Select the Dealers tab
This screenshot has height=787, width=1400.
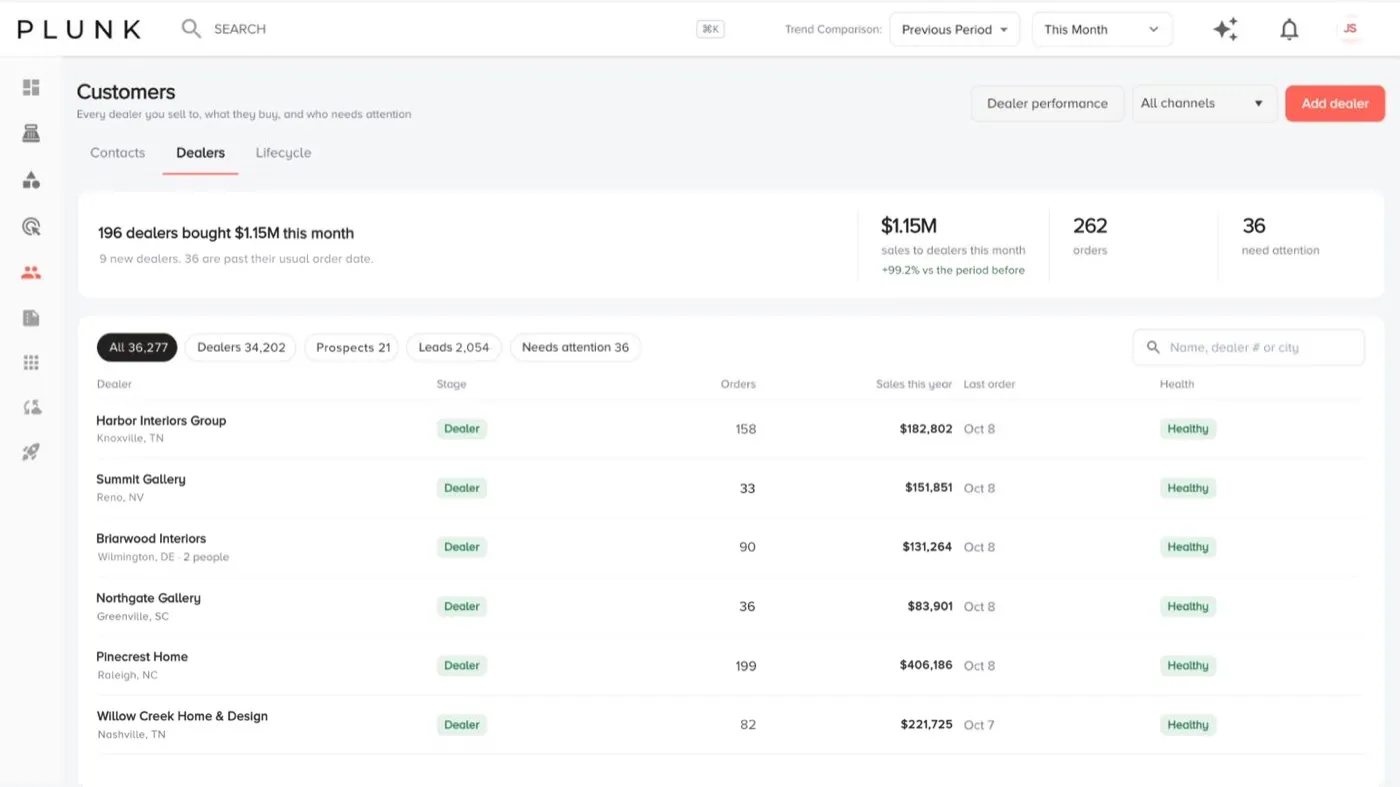[x=200, y=153]
